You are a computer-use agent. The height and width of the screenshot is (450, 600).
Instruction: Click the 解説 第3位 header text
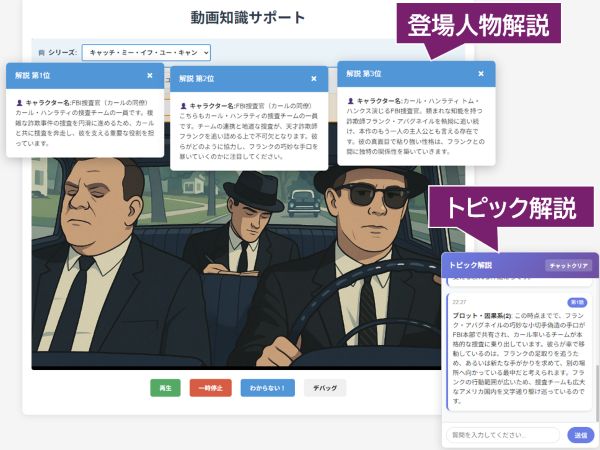pos(364,73)
